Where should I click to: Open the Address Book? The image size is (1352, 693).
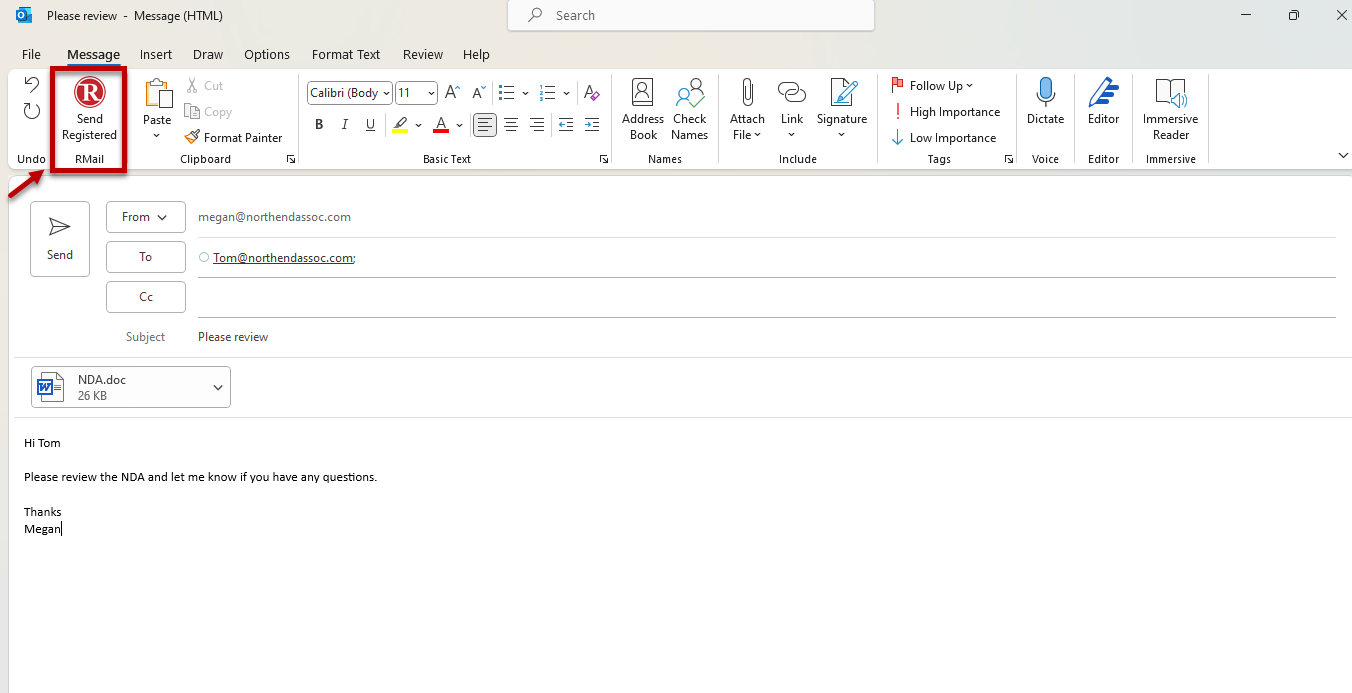pyautogui.click(x=642, y=107)
